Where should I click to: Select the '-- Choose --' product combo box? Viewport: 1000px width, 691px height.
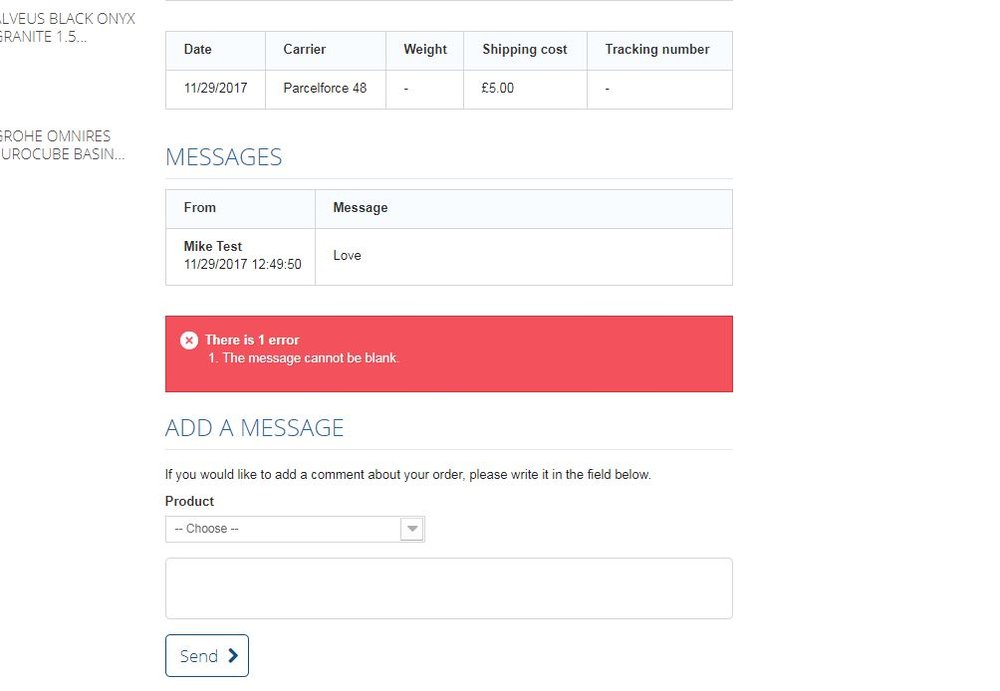pyautogui.click(x=283, y=529)
